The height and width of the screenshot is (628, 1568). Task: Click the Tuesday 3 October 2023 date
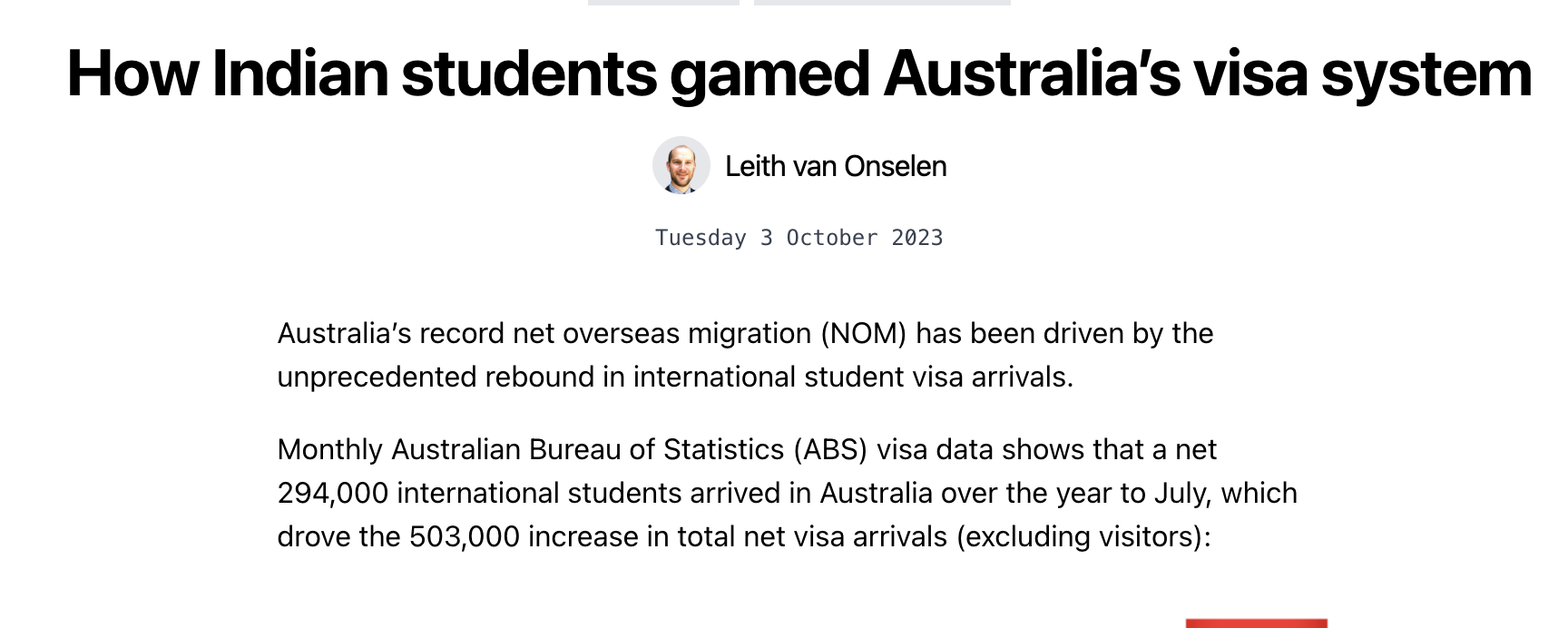[x=799, y=238]
